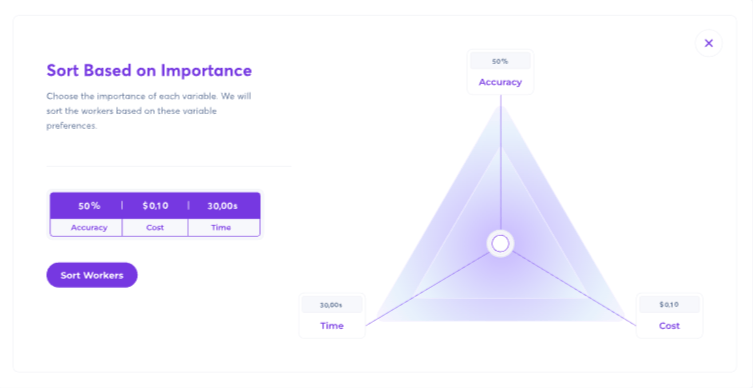This screenshot has height=388, width=753.
Task: Select the Cost tab under summary bar
Action: click(155, 228)
